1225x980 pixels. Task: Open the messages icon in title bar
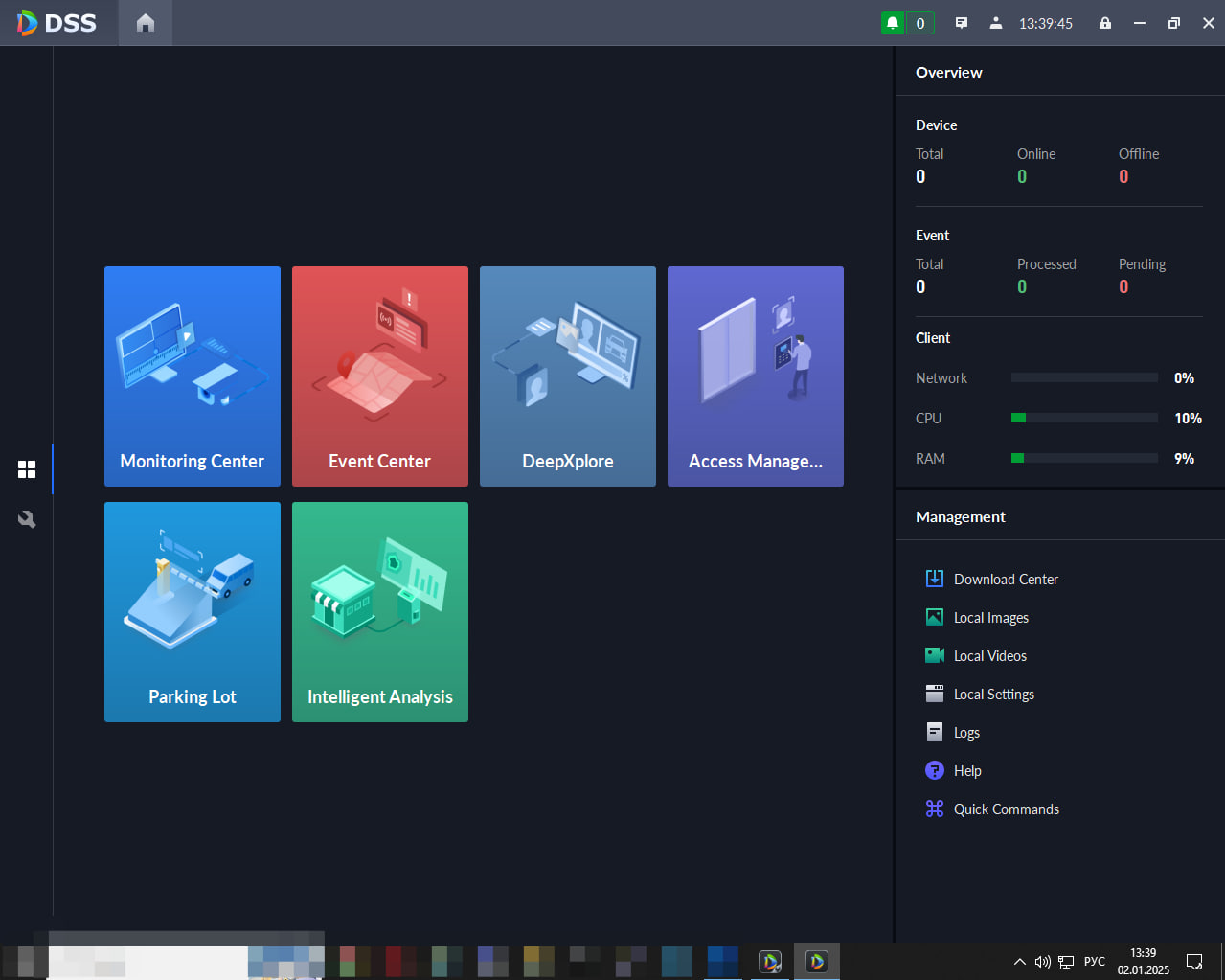[962, 23]
